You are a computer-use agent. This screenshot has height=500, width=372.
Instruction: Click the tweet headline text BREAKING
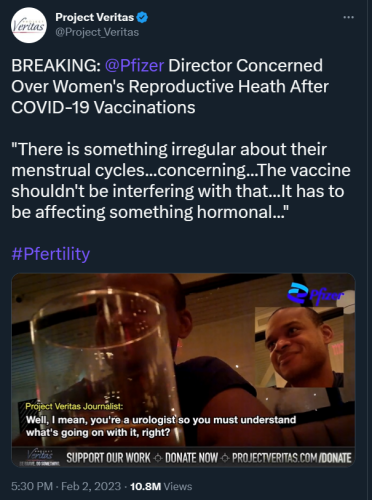(x=55, y=65)
